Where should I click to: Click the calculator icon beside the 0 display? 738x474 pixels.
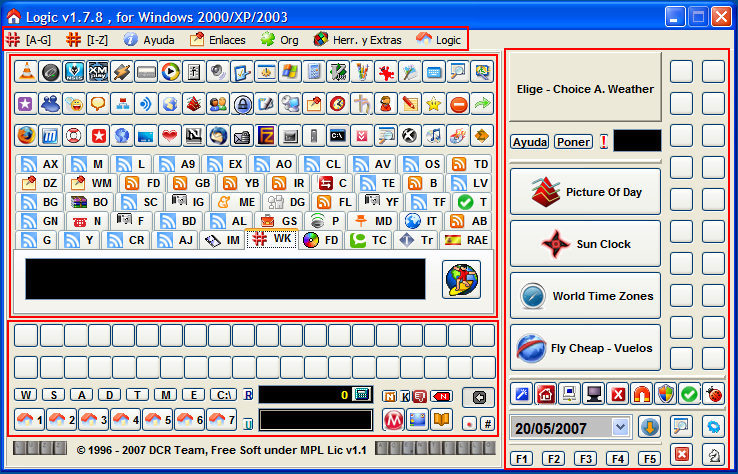pos(361,394)
